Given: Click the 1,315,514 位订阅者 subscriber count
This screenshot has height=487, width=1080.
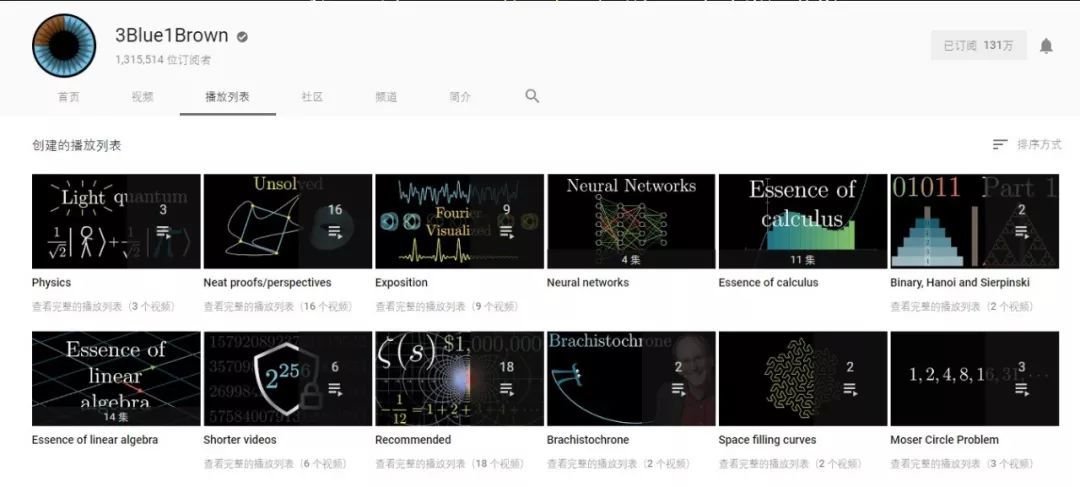Looking at the screenshot, I should pos(163,60).
